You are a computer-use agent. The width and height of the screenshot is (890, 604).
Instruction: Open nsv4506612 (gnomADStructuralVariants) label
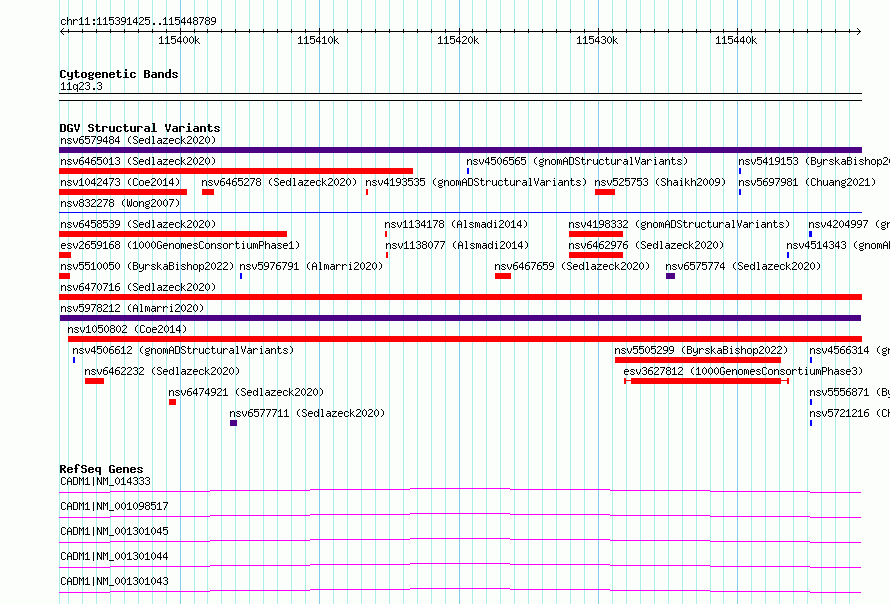pos(183,350)
